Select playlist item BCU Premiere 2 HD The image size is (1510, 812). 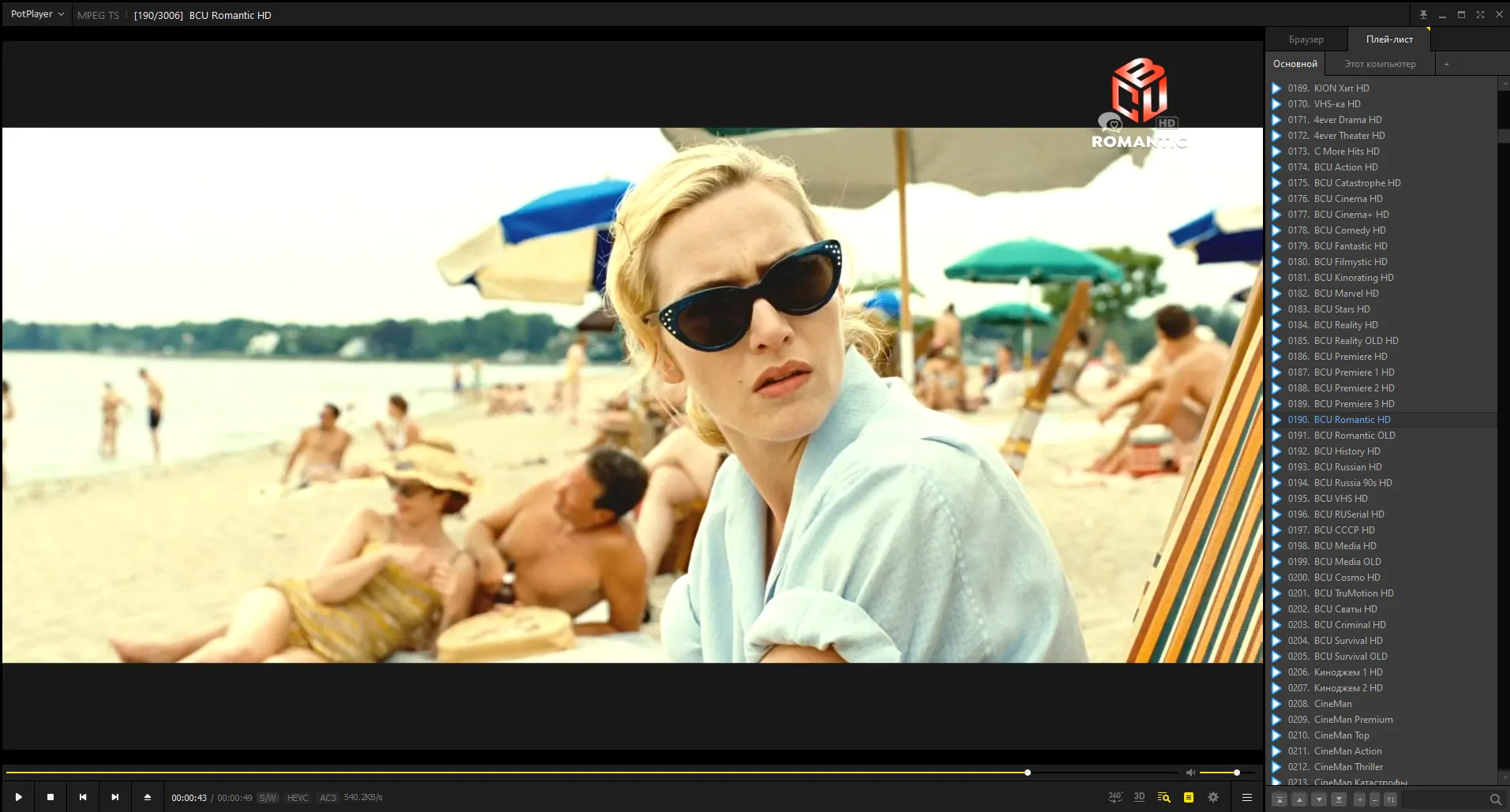click(x=1383, y=388)
